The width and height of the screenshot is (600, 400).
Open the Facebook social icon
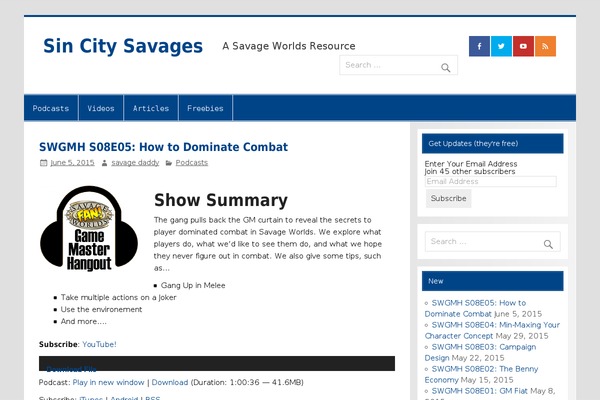pos(479,46)
